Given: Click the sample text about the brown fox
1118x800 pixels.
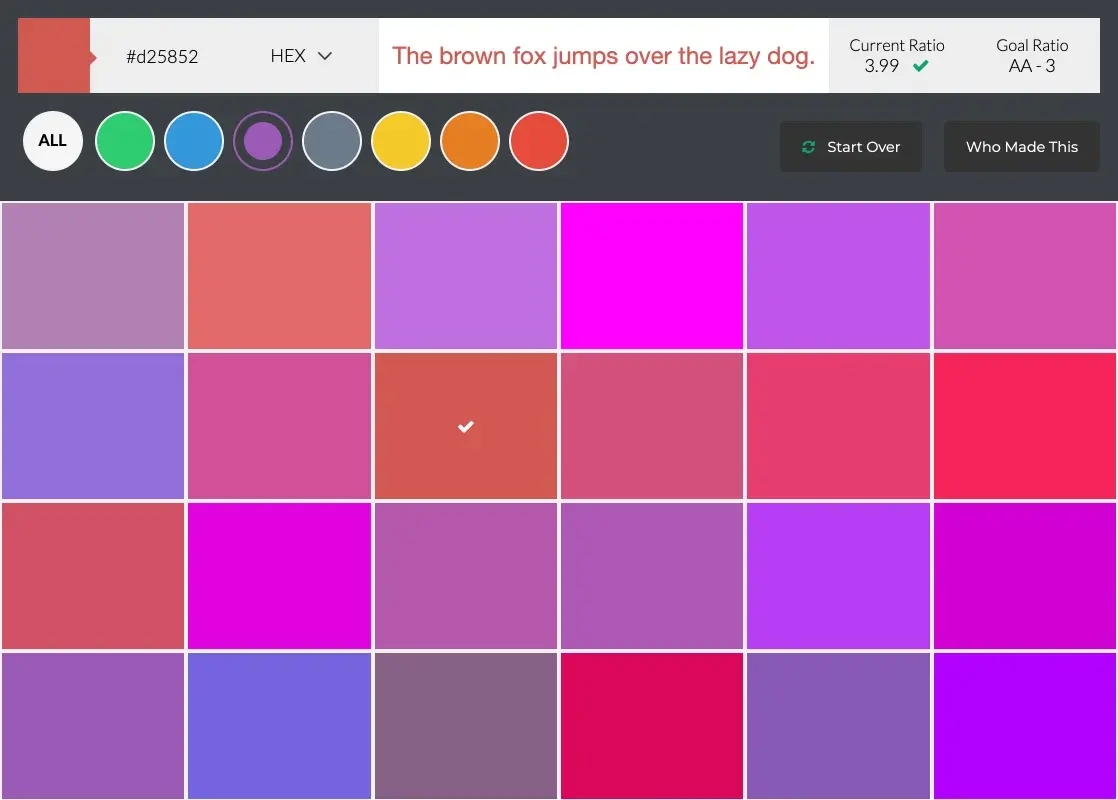Looking at the screenshot, I should (x=603, y=56).
